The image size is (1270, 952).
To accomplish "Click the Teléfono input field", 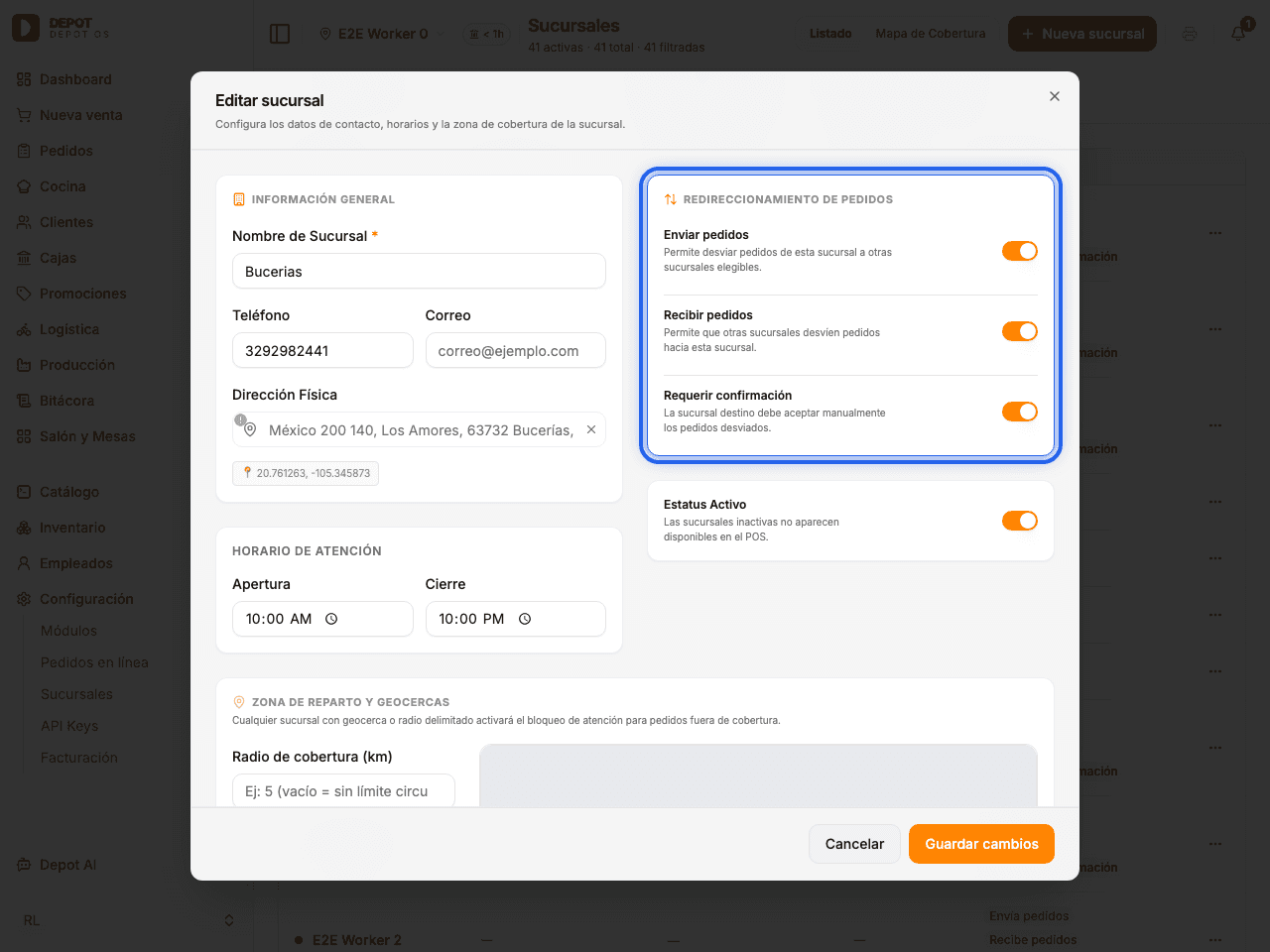I will (322, 350).
